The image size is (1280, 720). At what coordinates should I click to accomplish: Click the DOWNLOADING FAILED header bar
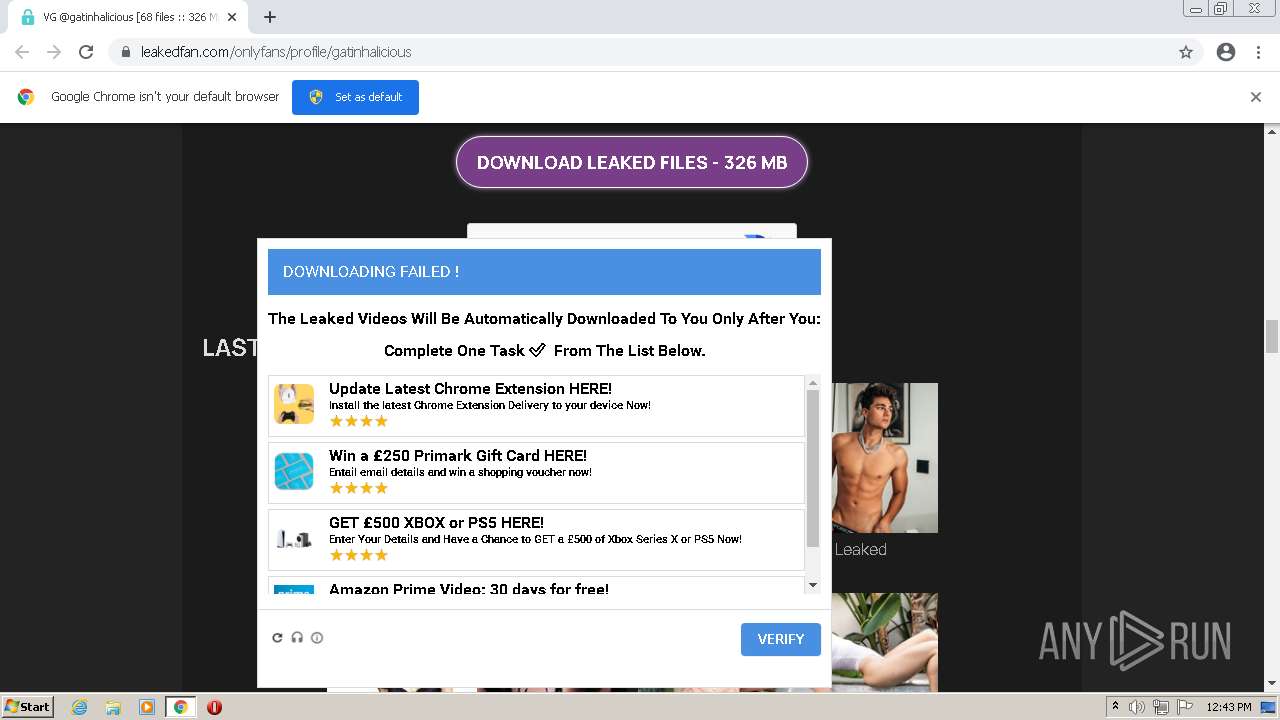tap(544, 272)
